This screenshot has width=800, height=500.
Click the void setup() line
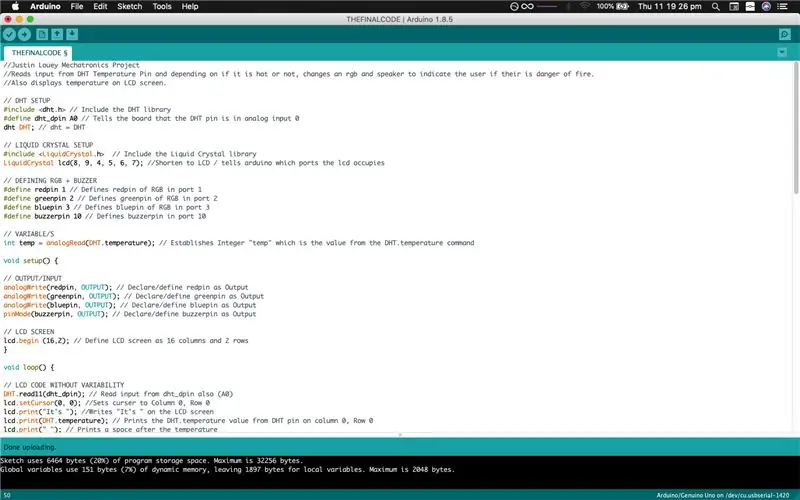tap(31, 261)
